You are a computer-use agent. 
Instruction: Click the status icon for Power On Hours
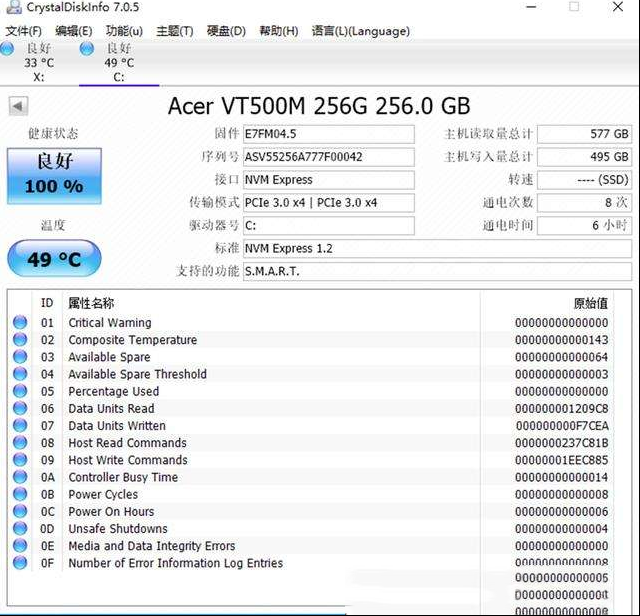tap(20, 511)
